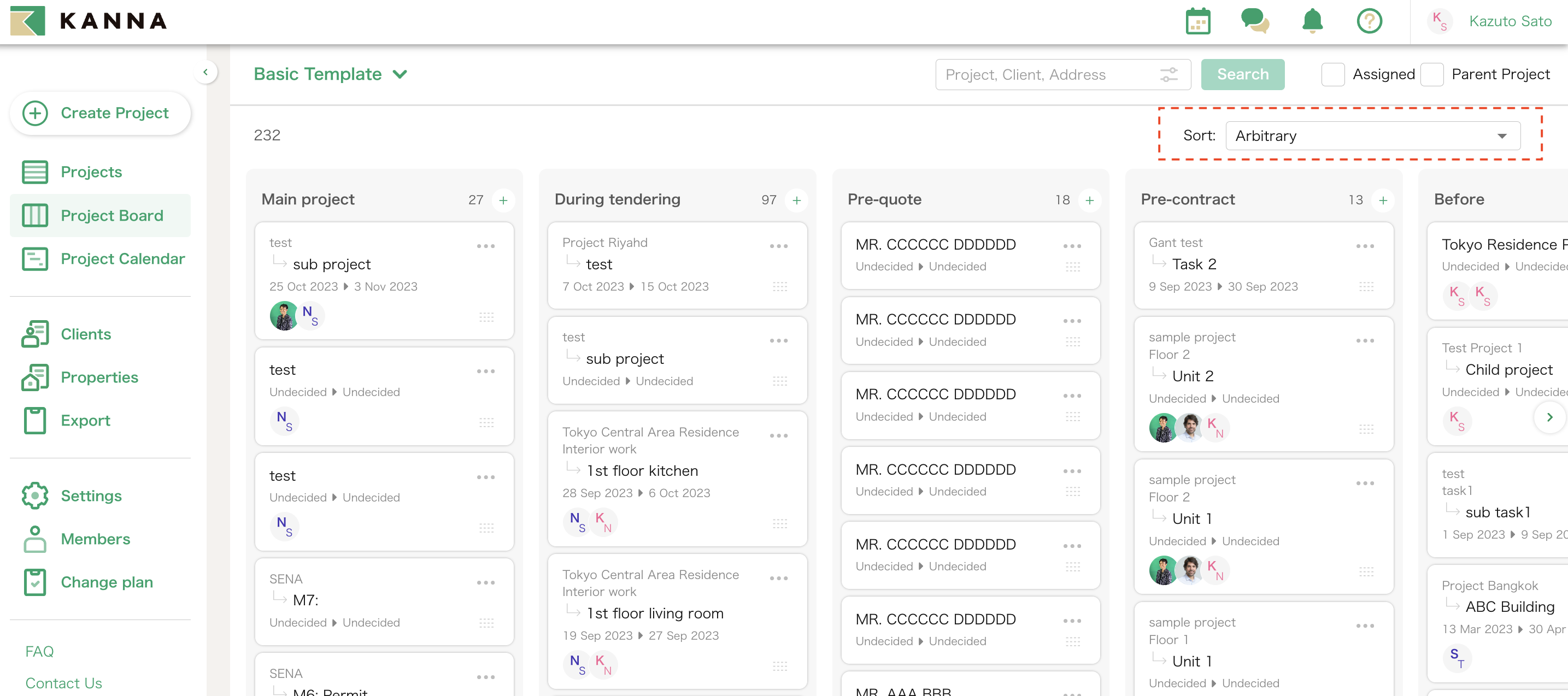Add card to Main project column
Screen dimensions: 1568x696
[503, 200]
